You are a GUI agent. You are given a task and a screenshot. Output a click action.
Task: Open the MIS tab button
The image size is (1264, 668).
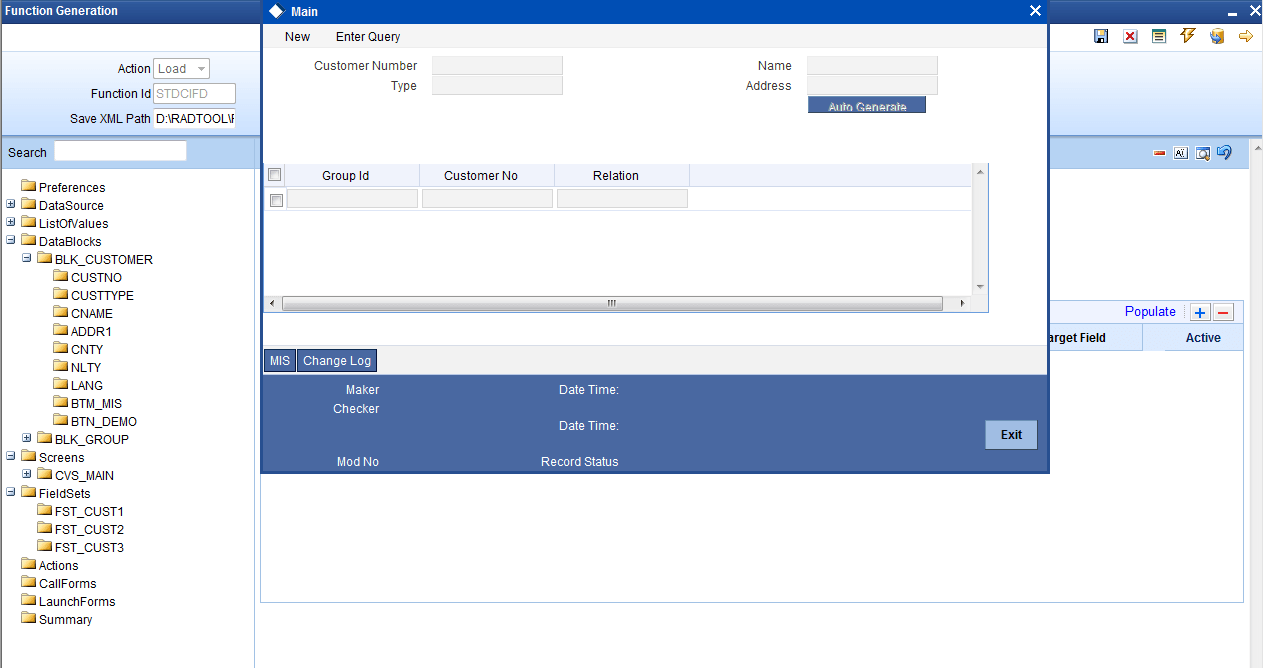(280, 361)
